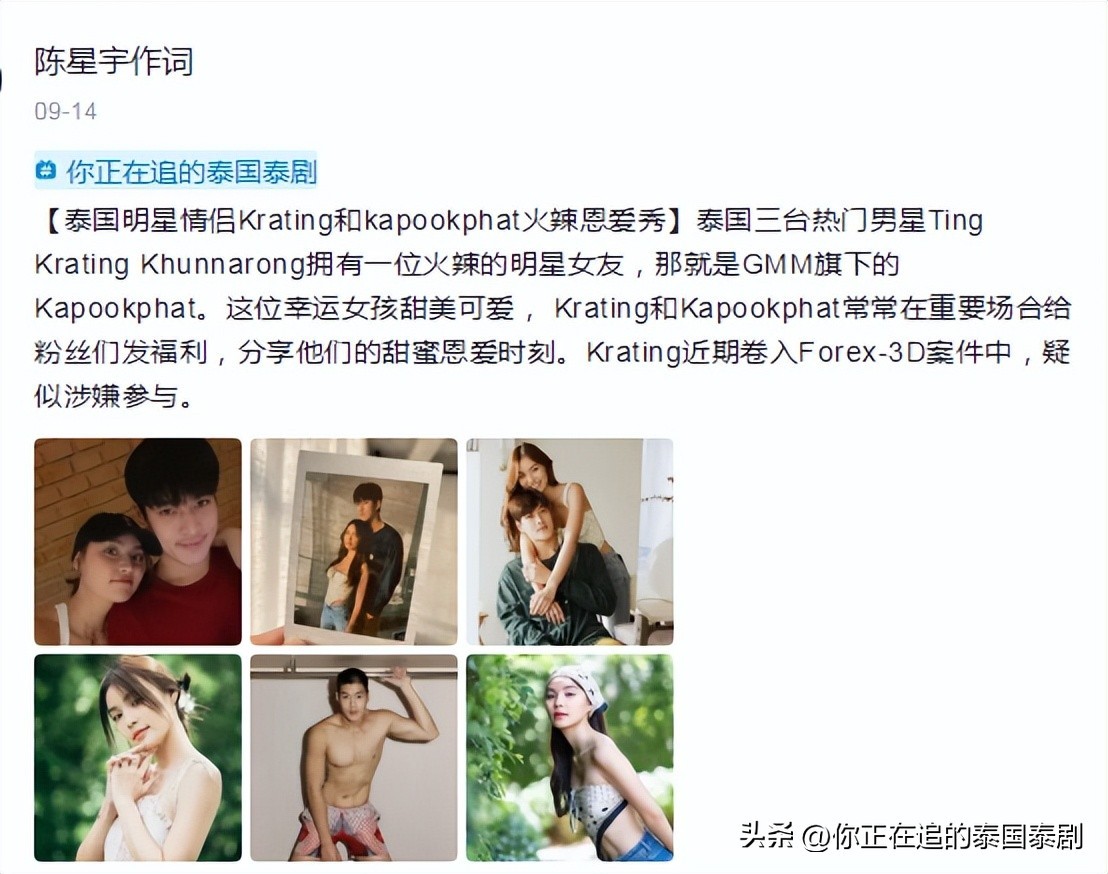The width and height of the screenshot is (1108, 874).
Task: Click the 粉丝们发福利 sentence in post body
Action: click(121, 352)
